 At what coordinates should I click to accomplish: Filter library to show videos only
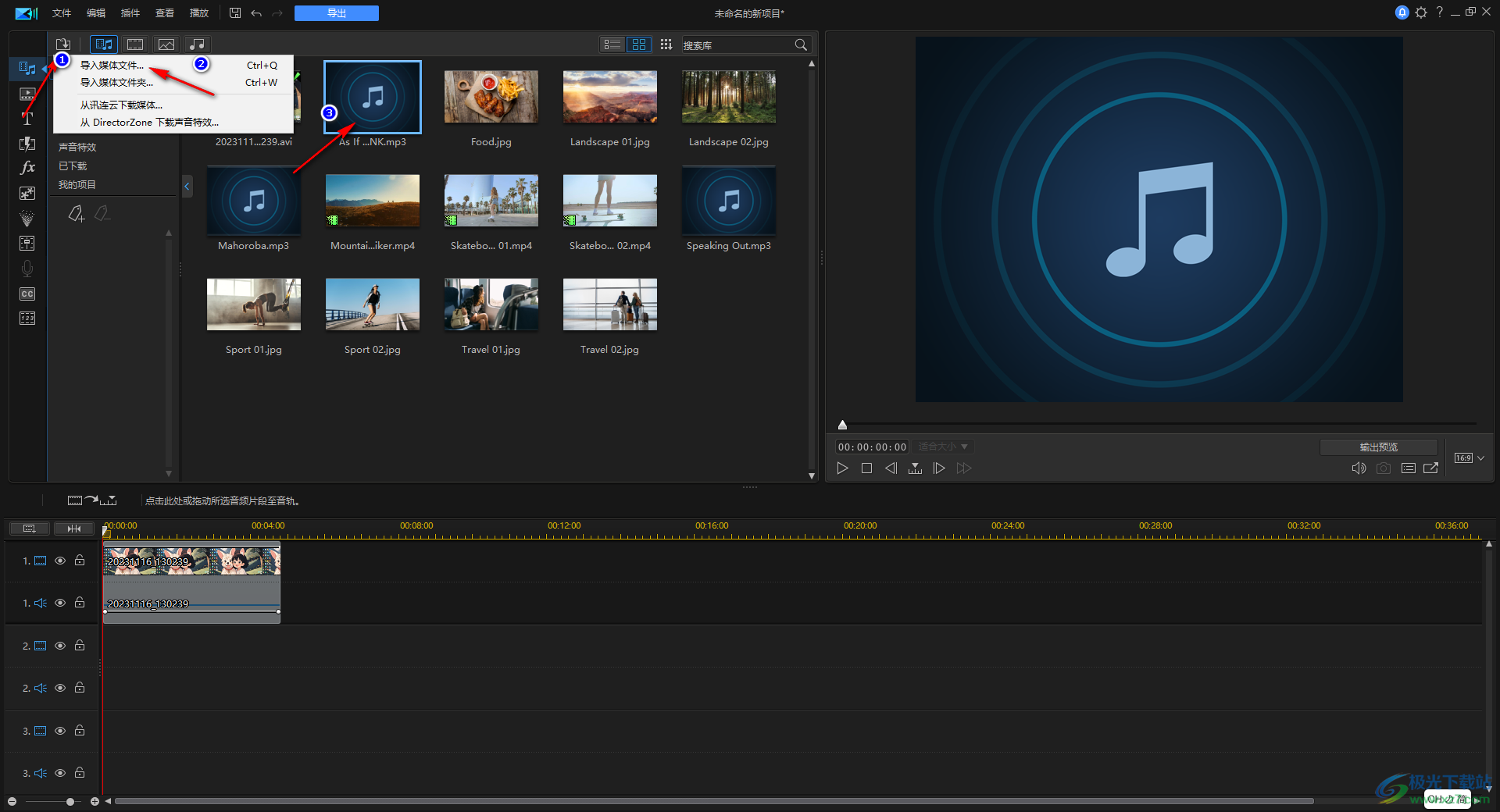[x=135, y=45]
